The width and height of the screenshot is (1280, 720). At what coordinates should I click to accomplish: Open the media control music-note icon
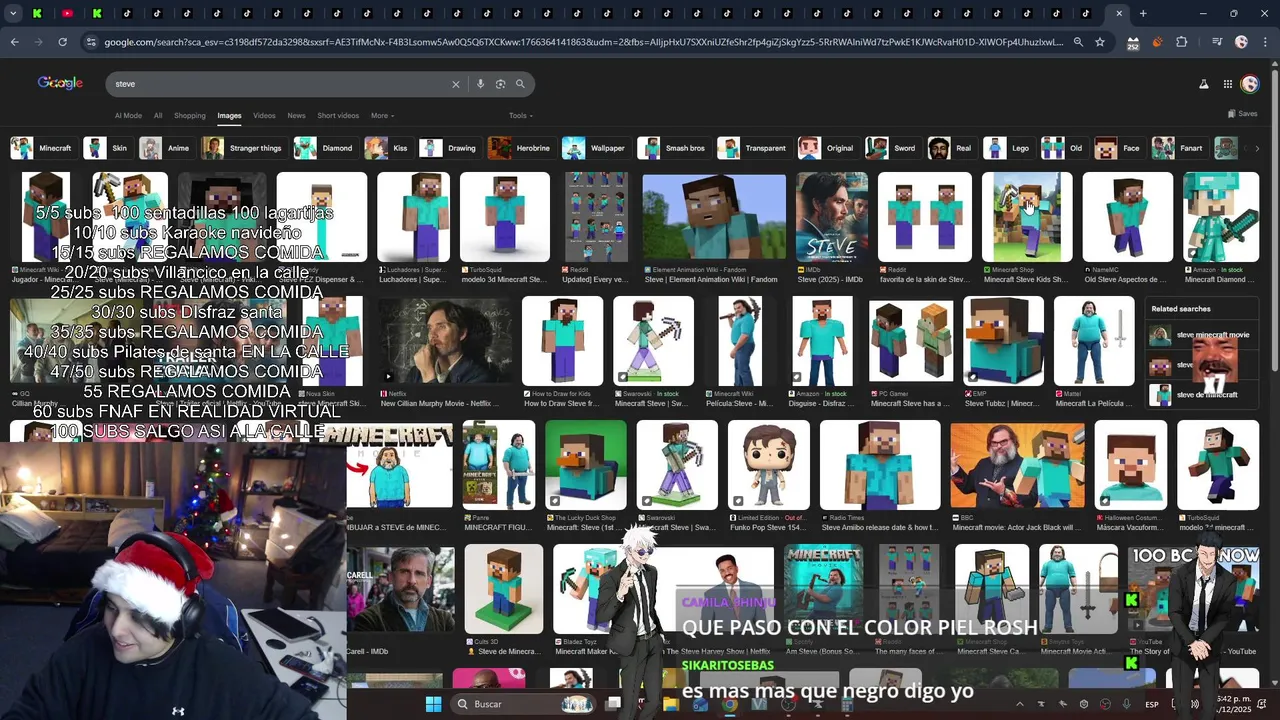(x=1216, y=42)
